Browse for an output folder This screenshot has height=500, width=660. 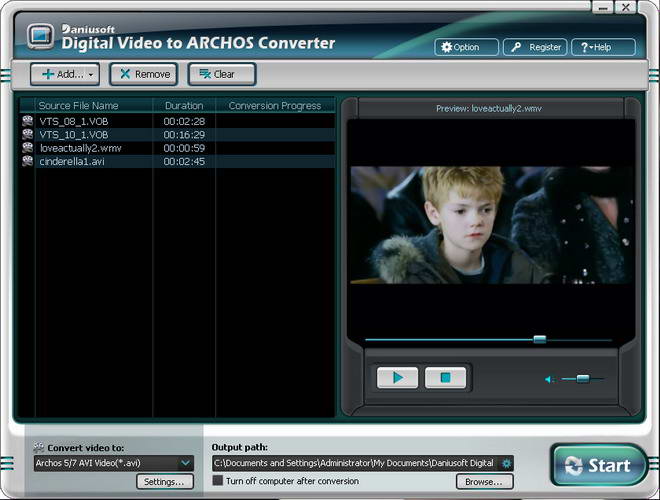pyautogui.click(x=484, y=481)
